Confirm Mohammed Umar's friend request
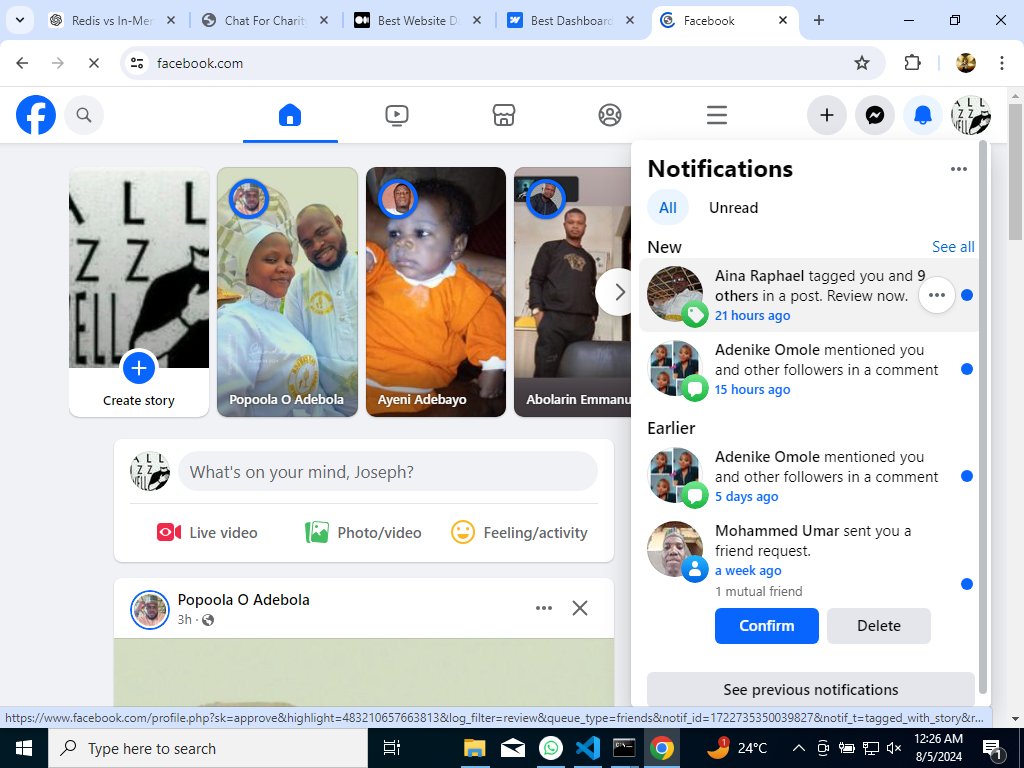The height and width of the screenshot is (768, 1024). pos(766,626)
